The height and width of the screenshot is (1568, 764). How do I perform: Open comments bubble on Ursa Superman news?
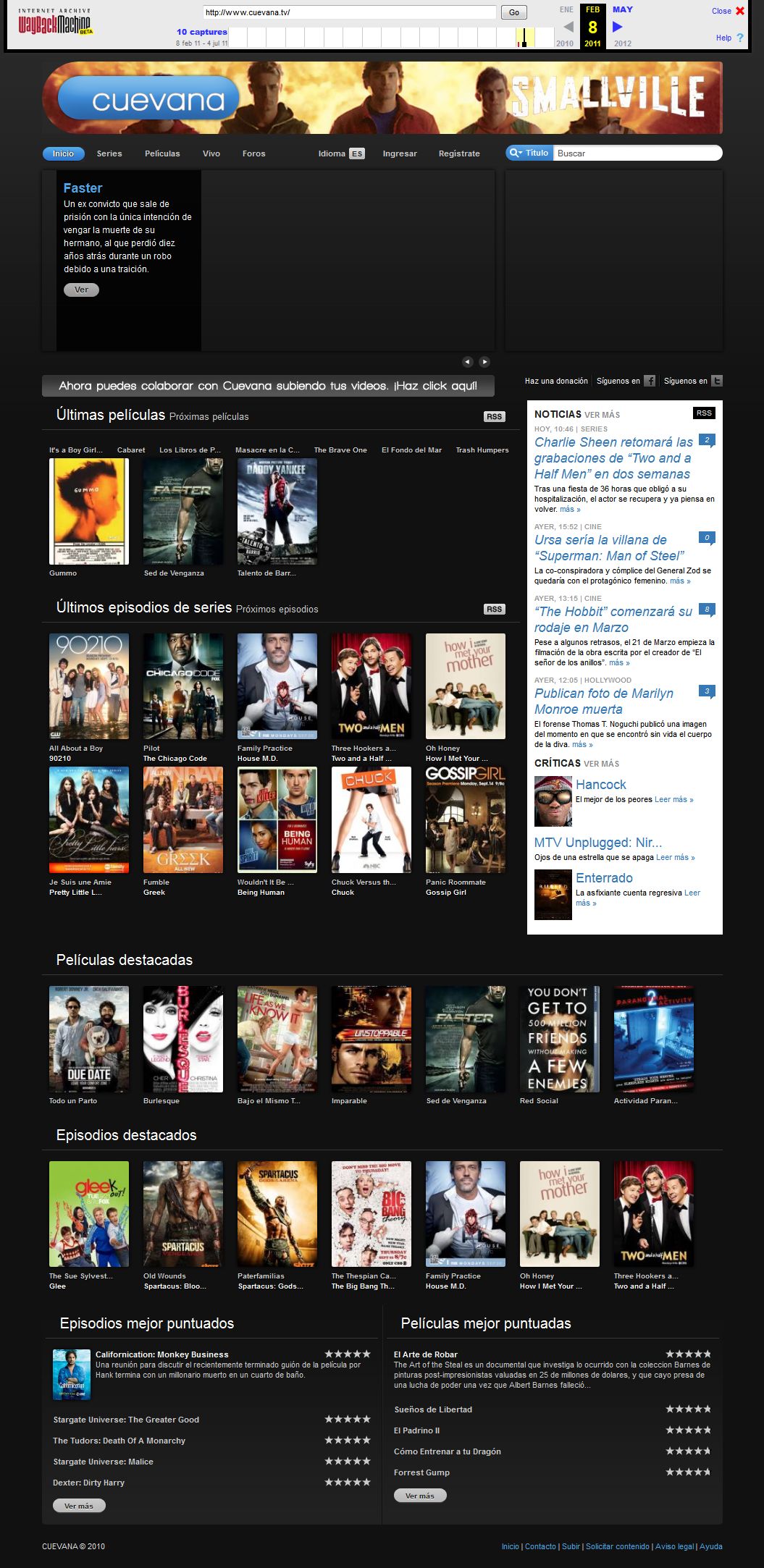707,538
